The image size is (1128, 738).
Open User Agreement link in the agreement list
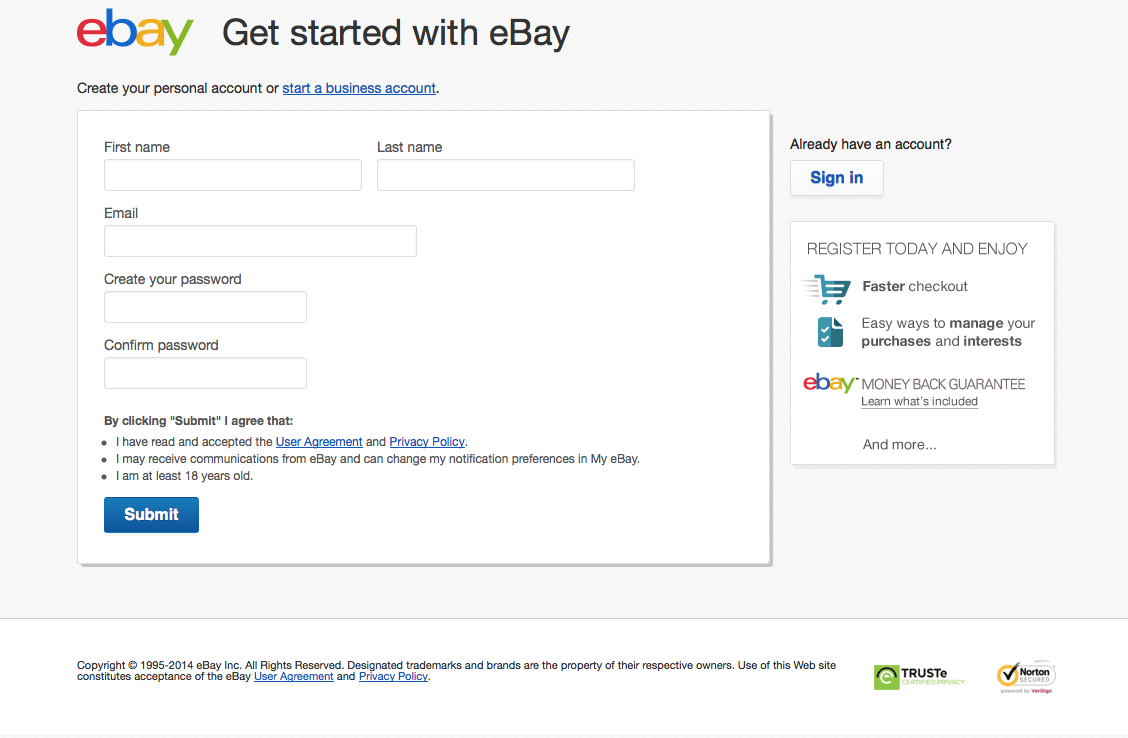(x=319, y=442)
